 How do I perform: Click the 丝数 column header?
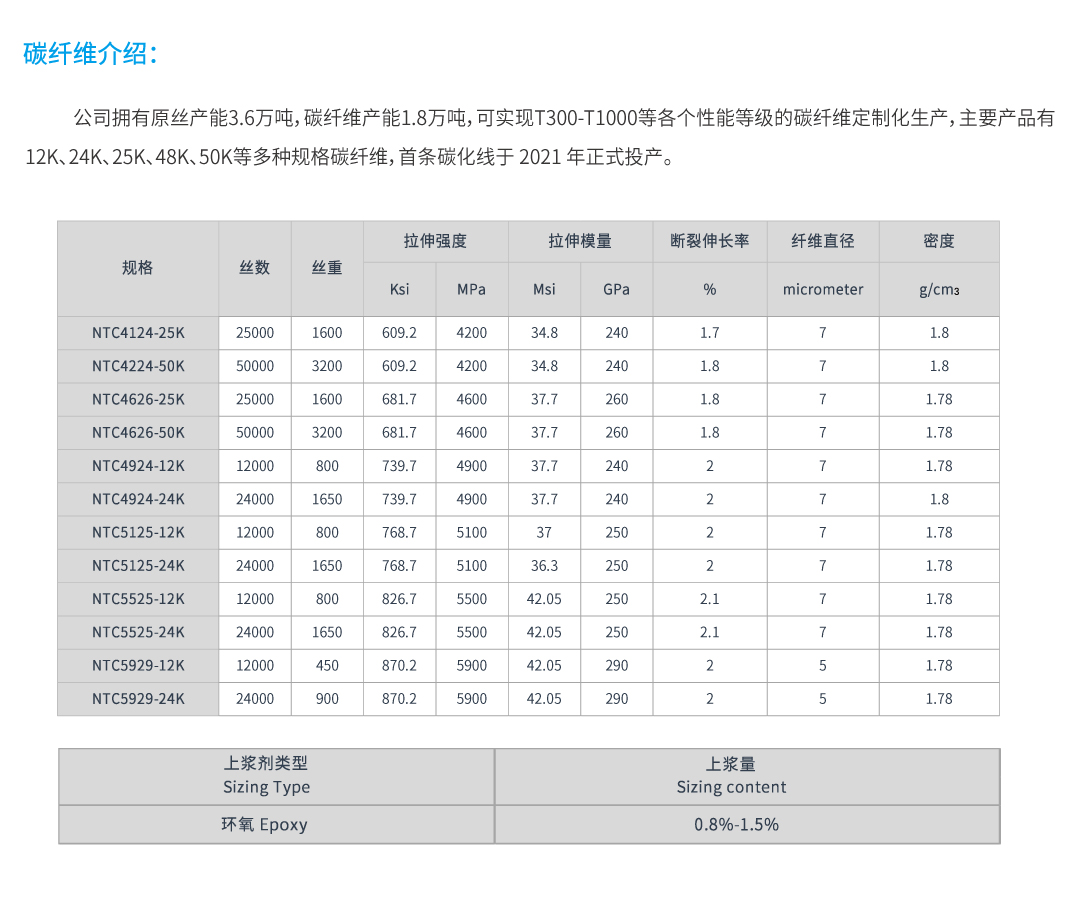[x=255, y=268]
